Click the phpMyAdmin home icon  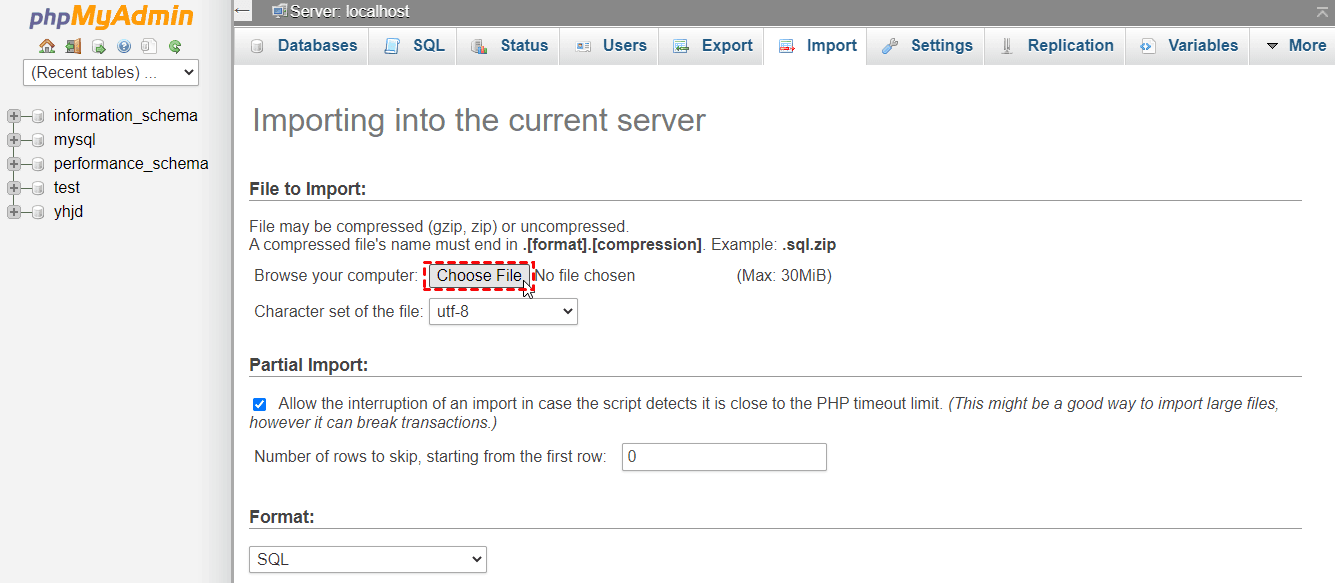pos(46,46)
